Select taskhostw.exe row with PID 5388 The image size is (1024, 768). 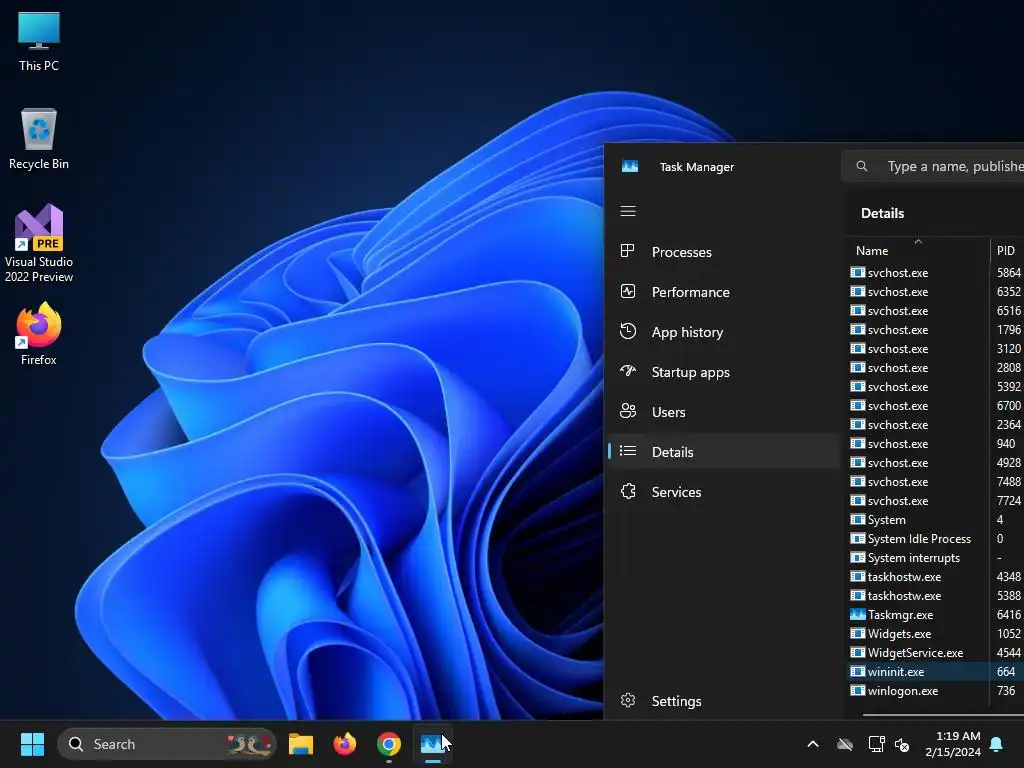[x=935, y=595]
